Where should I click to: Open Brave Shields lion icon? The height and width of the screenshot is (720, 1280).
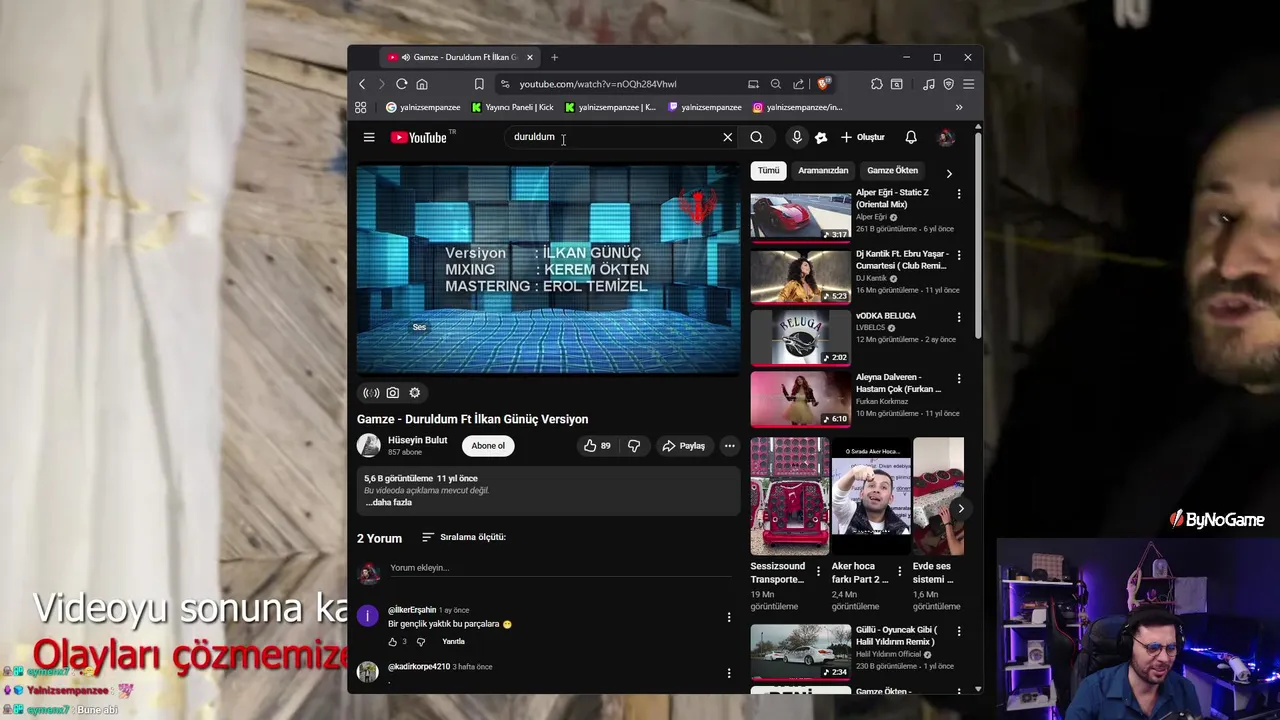click(x=823, y=84)
